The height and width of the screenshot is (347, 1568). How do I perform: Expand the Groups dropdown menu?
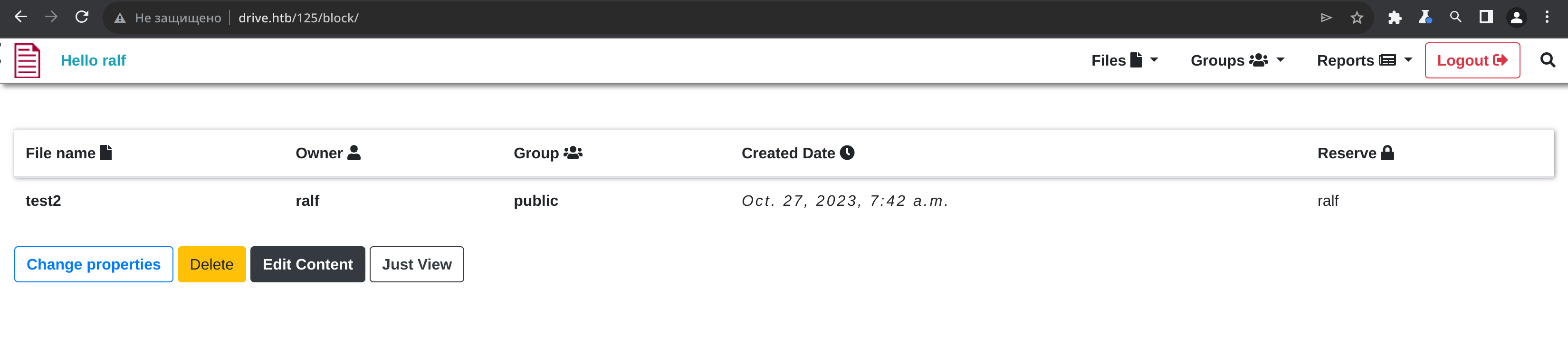click(x=1237, y=60)
